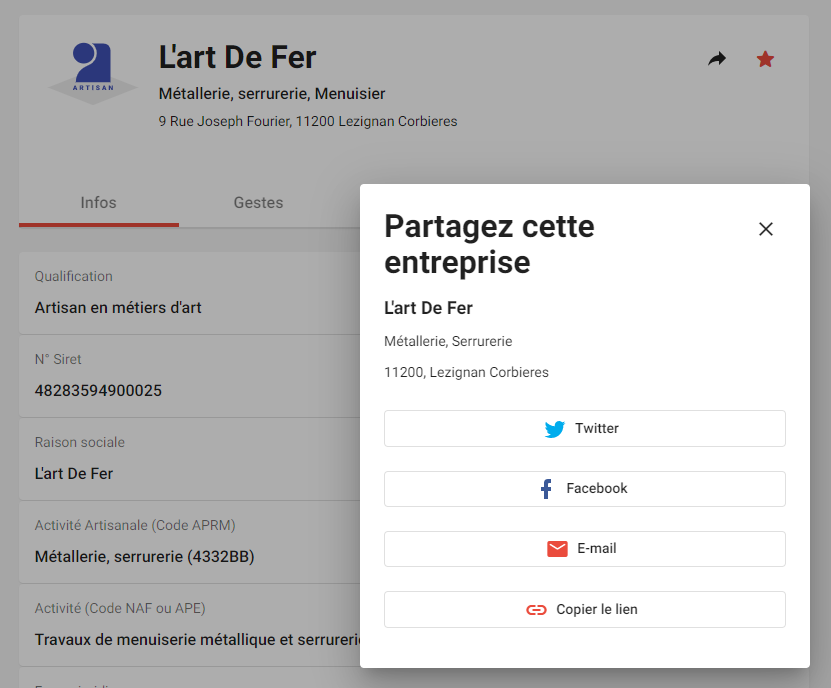Click the Siret number 48283594900025
Image resolution: width=831 pixels, height=688 pixels.
coord(98,391)
